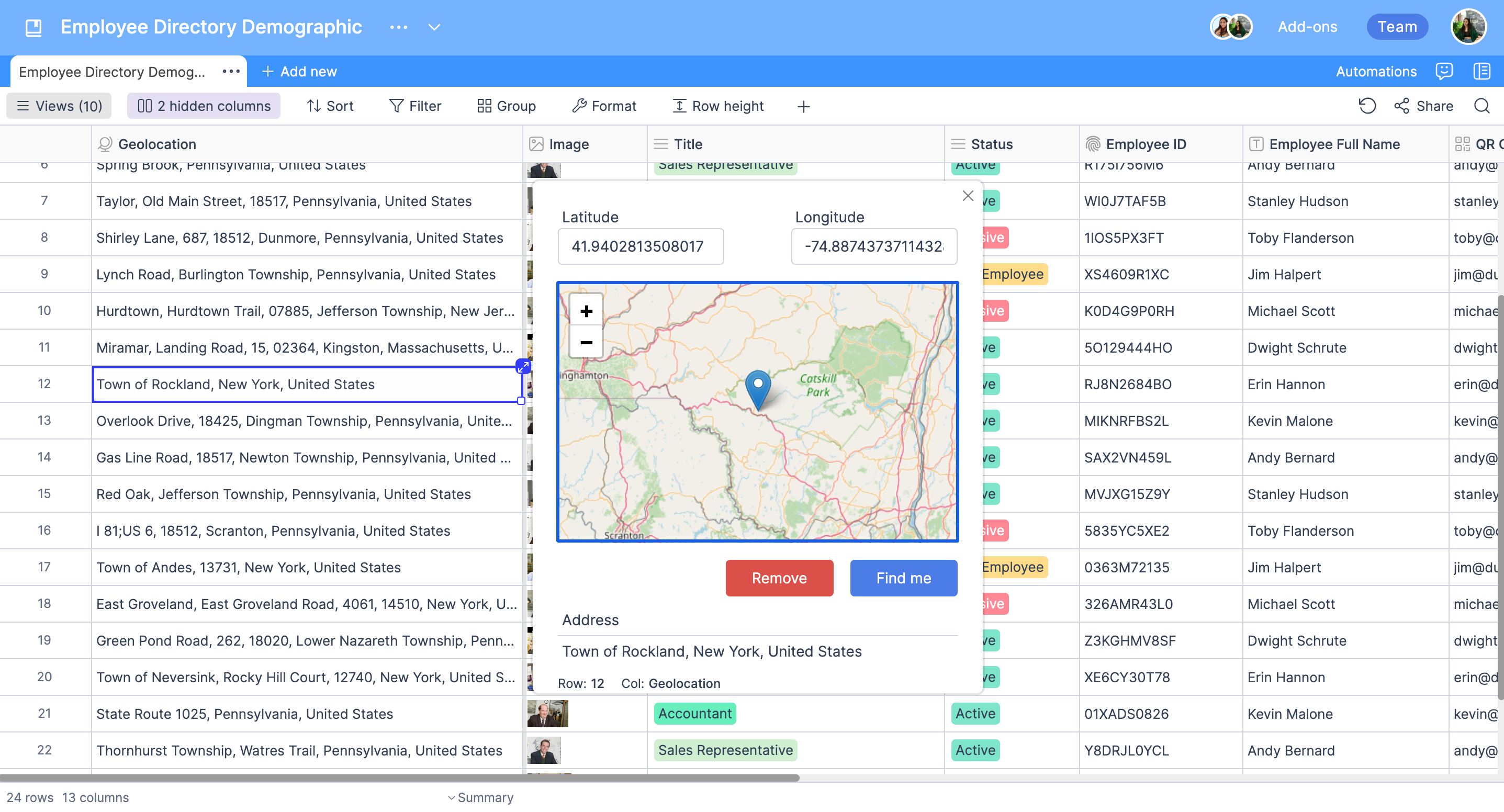This screenshot has width=1504, height=812.
Task: Open the feedback smiley icon top right
Action: pos(1444,71)
